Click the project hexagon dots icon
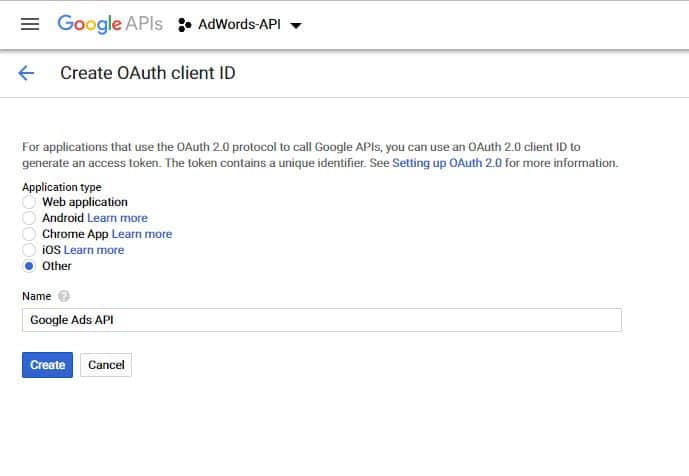 185,25
